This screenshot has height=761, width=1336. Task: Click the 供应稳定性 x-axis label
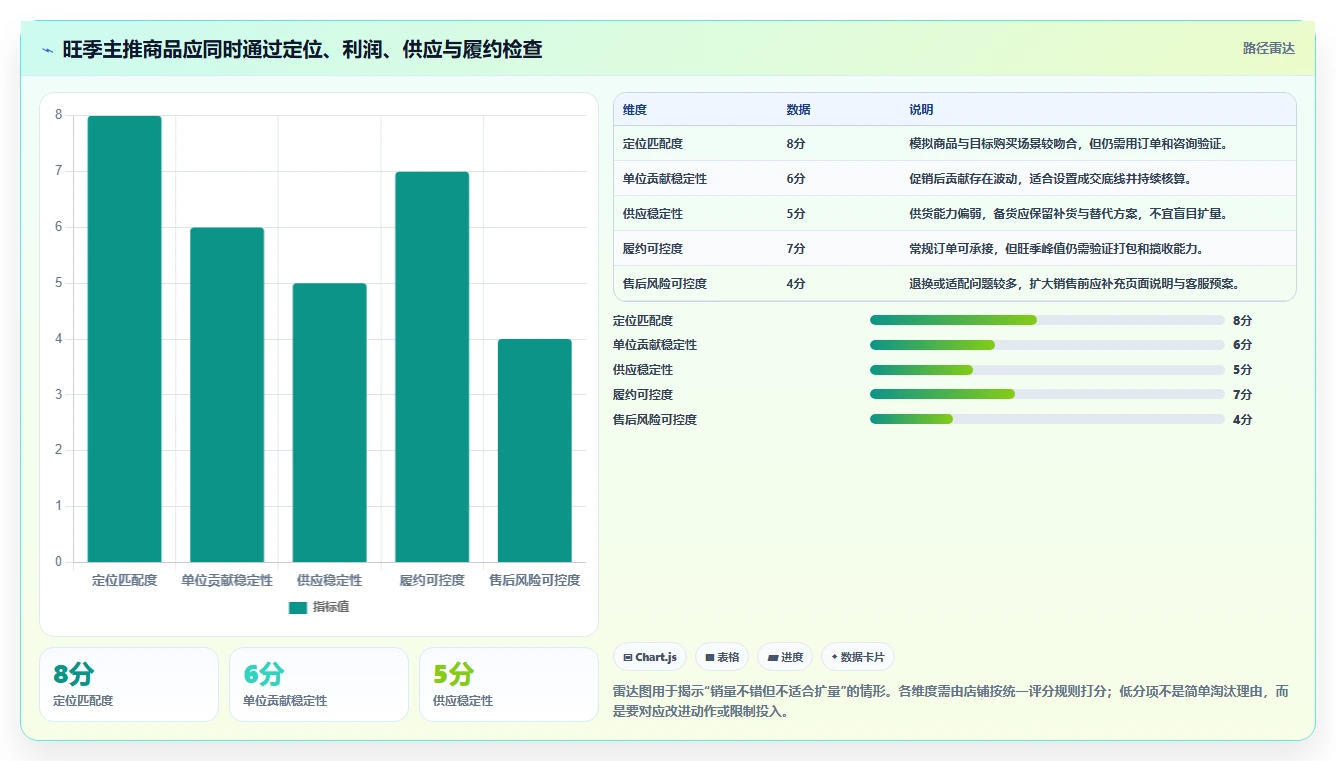click(x=329, y=580)
